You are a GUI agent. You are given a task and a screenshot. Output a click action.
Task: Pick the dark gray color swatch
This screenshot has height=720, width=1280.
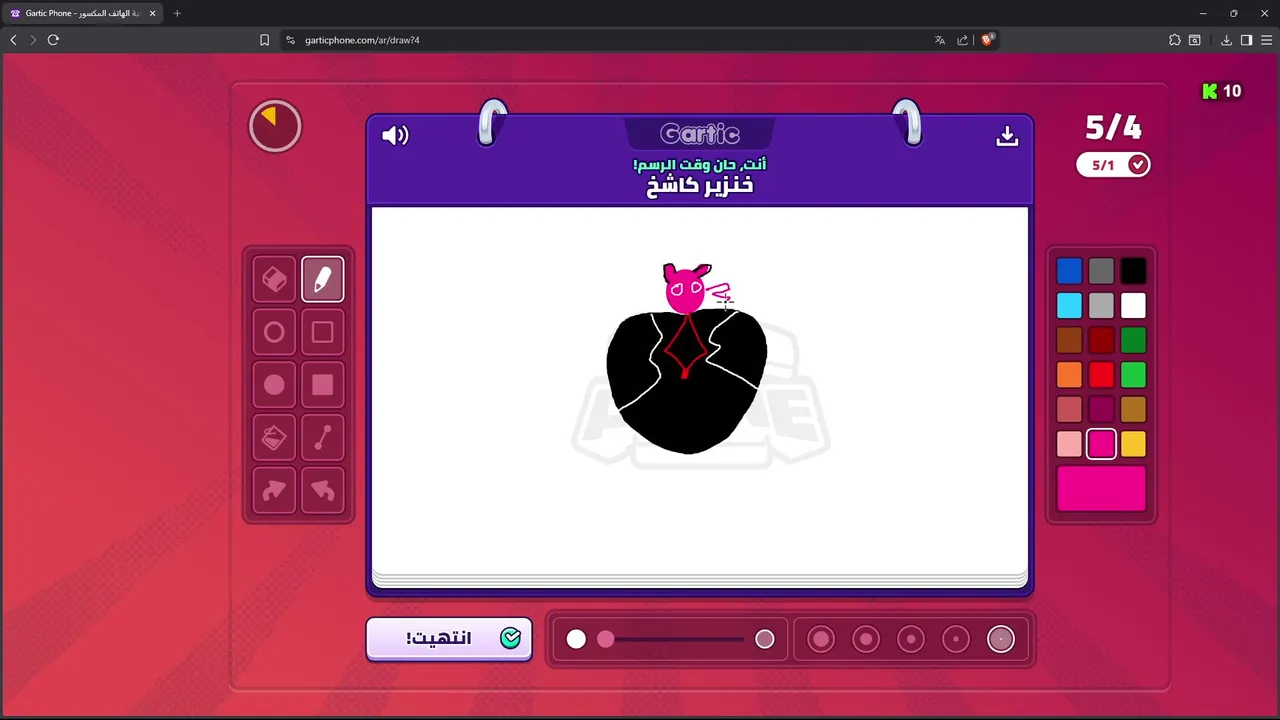click(1101, 271)
